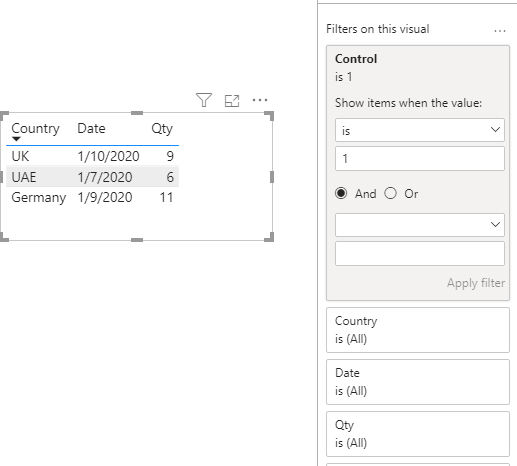Click the 'Show items when the value:' label

408,103
